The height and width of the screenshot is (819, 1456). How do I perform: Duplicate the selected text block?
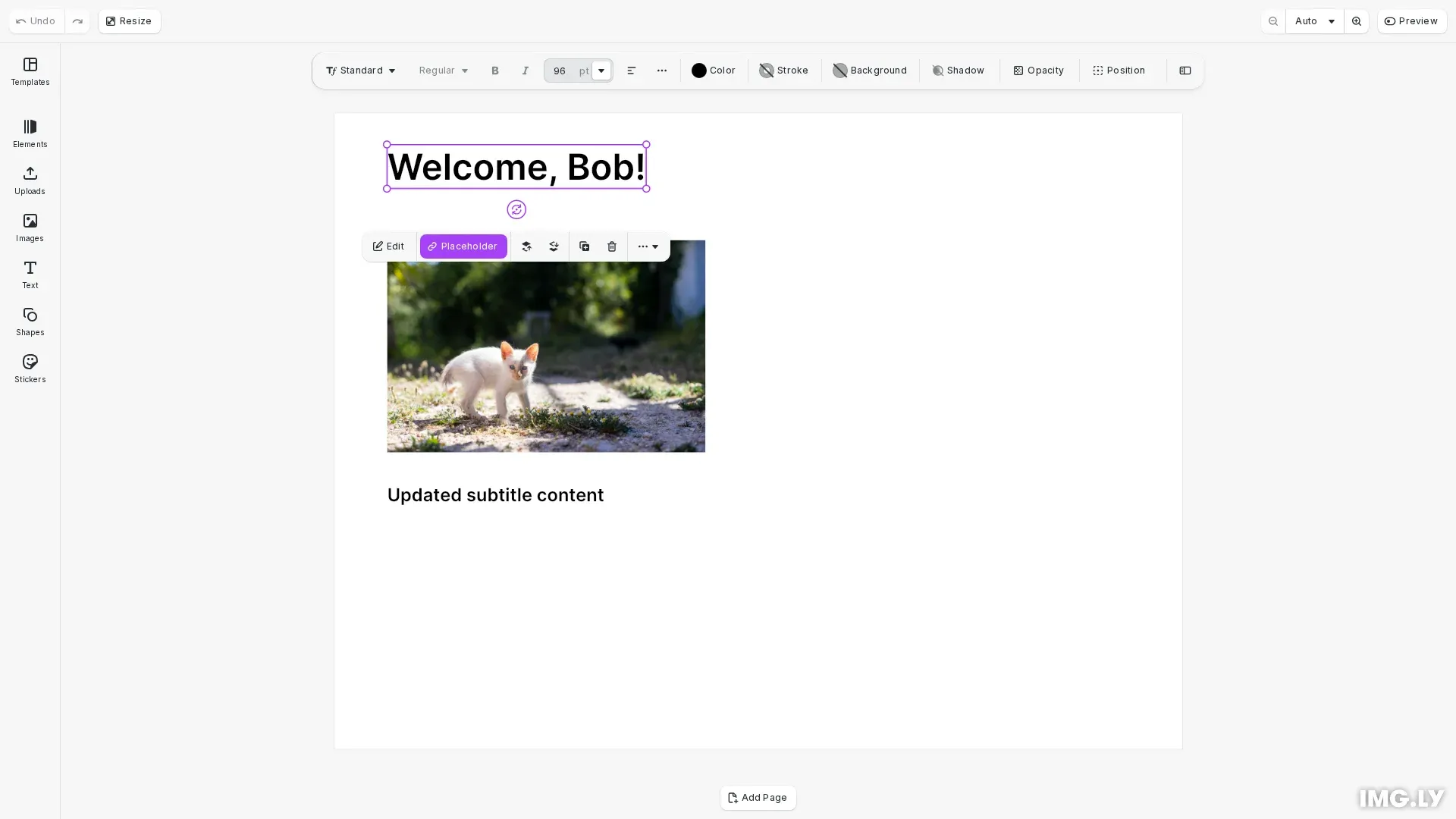click(584, 246)
